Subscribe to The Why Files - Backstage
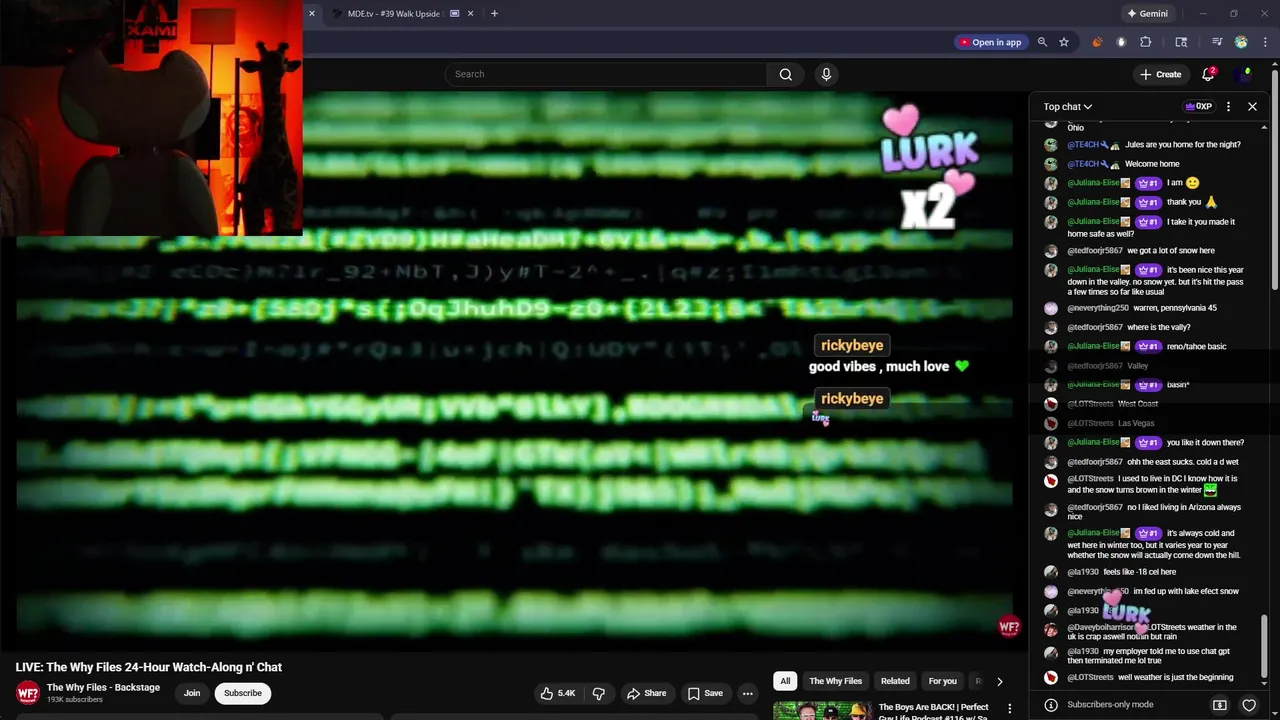Screen dimensions: 1280x720 point(243,693)
